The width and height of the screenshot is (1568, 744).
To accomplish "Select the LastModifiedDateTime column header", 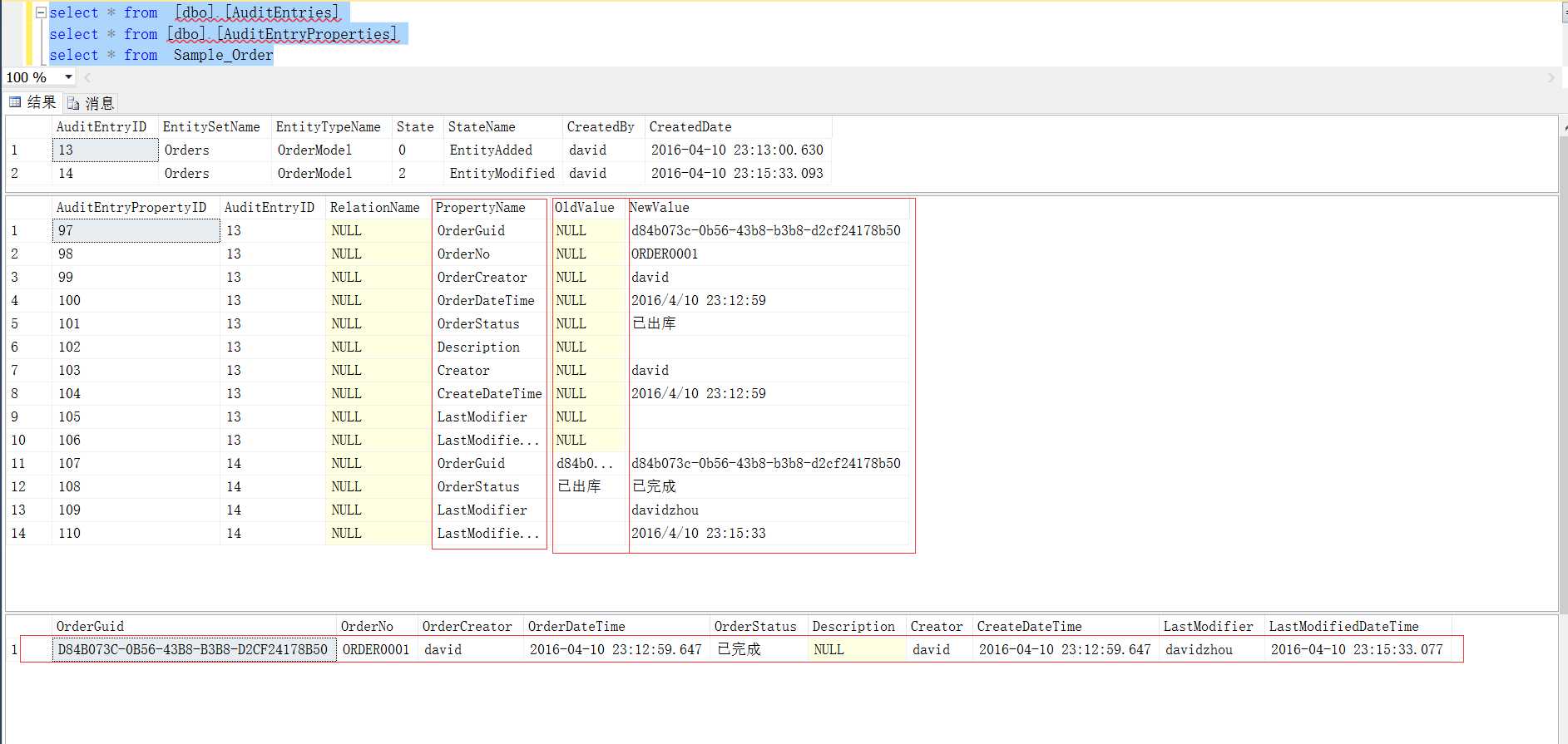I will [x=1358, y=627].
